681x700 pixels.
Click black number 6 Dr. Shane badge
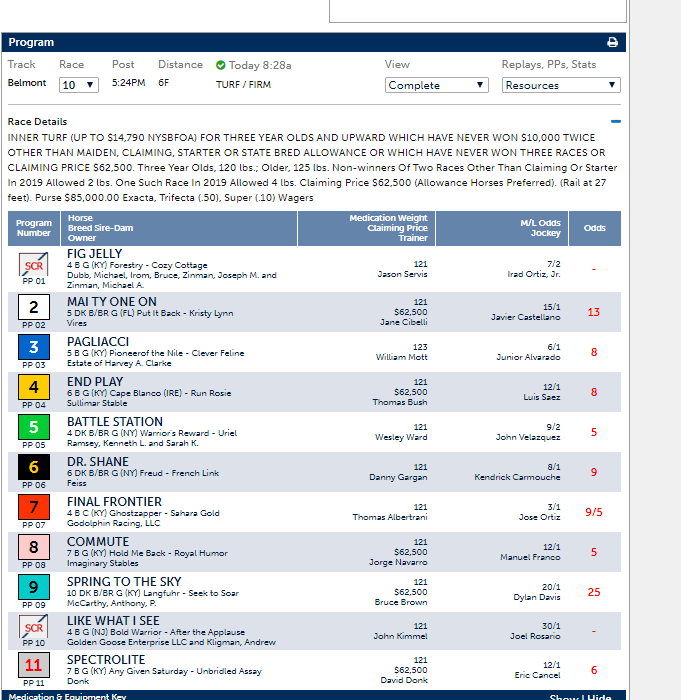[34, 467]
